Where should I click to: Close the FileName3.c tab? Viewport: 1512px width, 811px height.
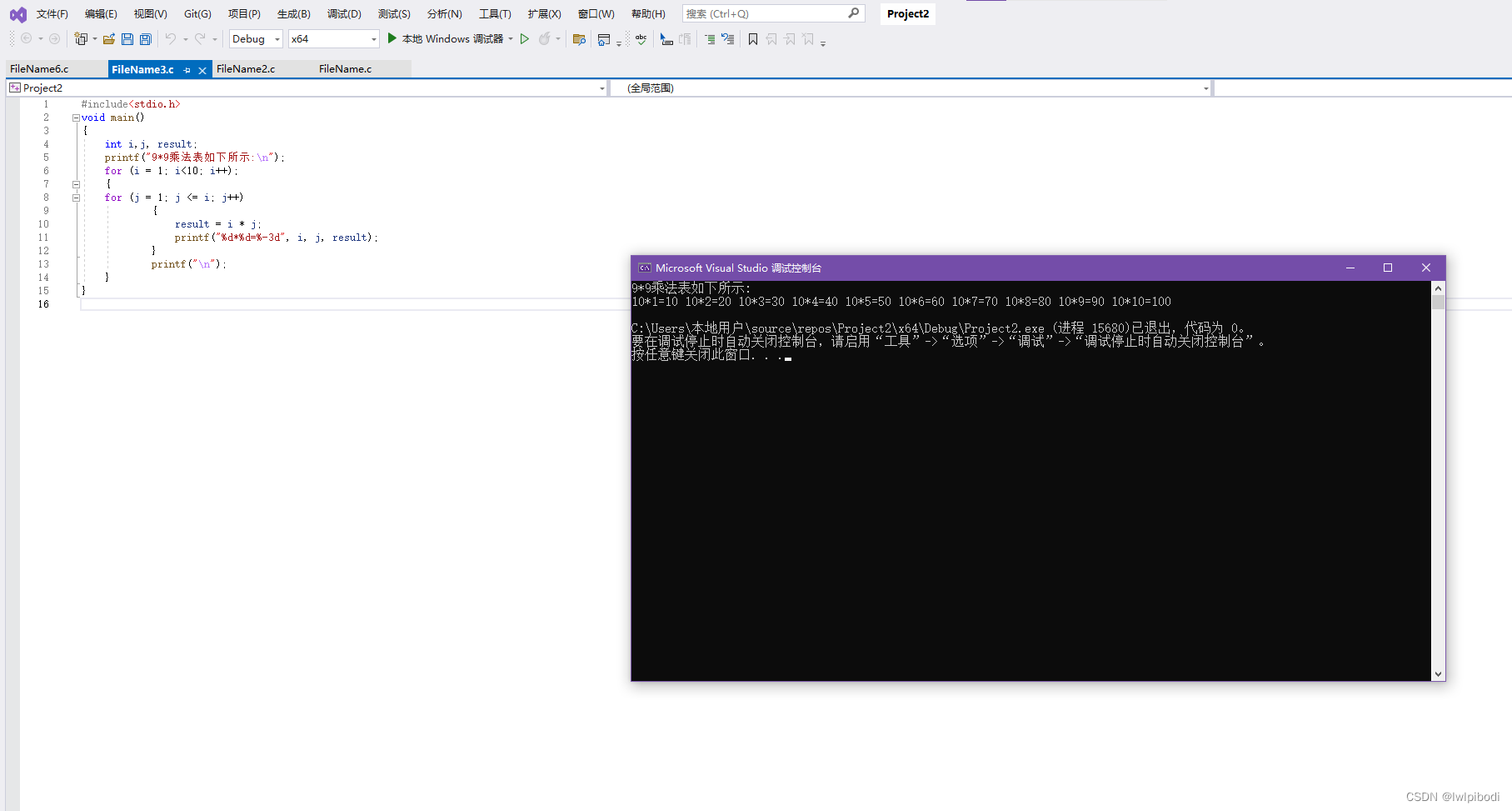(202, 70)
